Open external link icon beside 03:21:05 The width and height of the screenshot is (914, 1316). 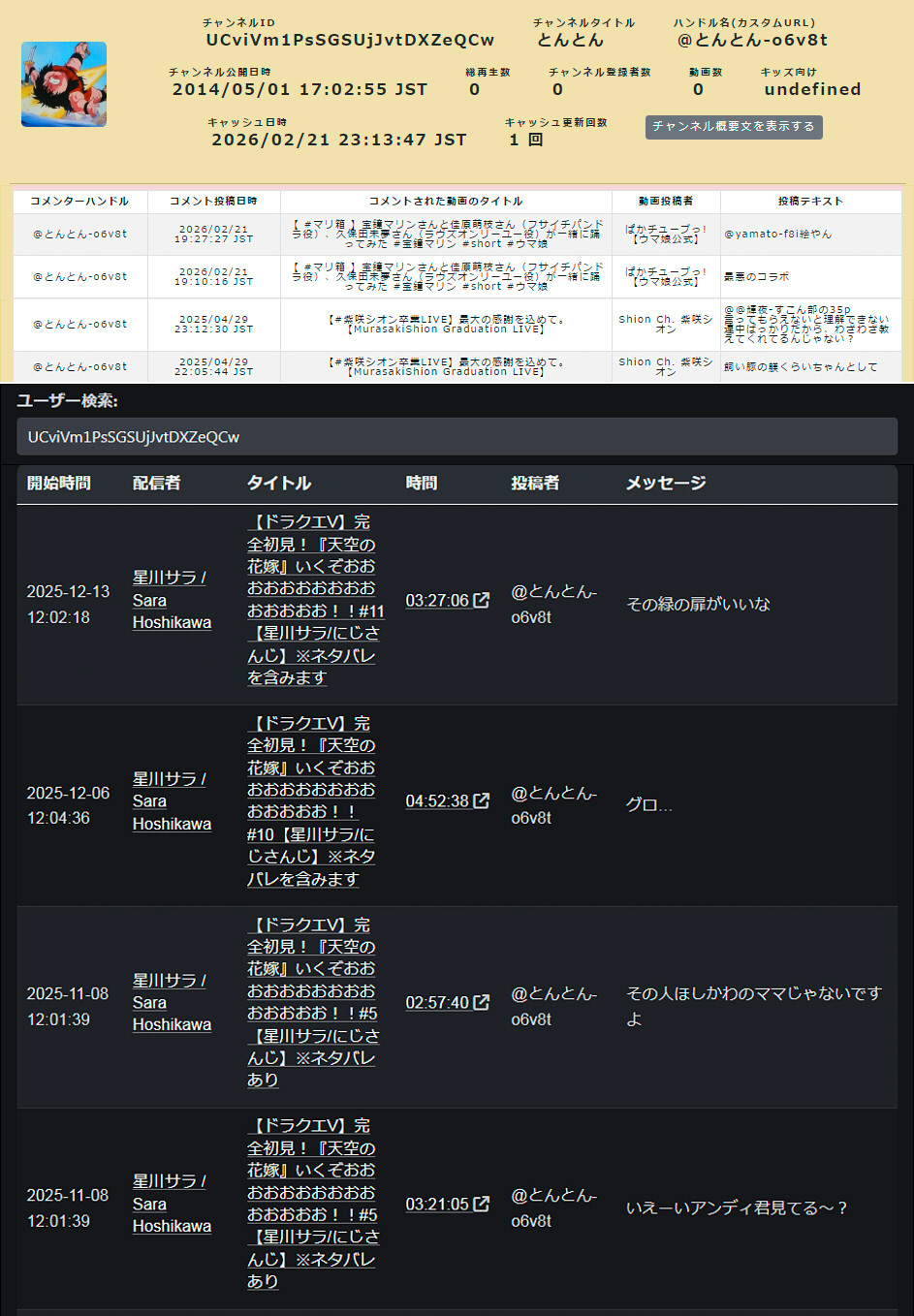482,1205
